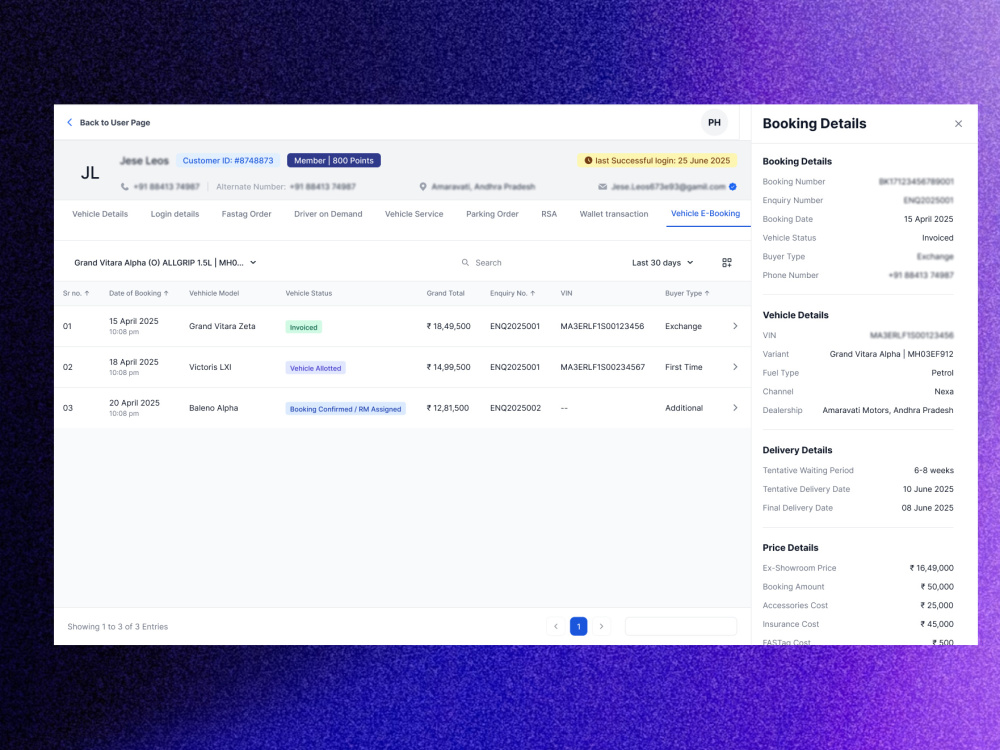Go to next page arrow
The height and width of the screenshot is (750, 1000).
[x=601, y=626]
